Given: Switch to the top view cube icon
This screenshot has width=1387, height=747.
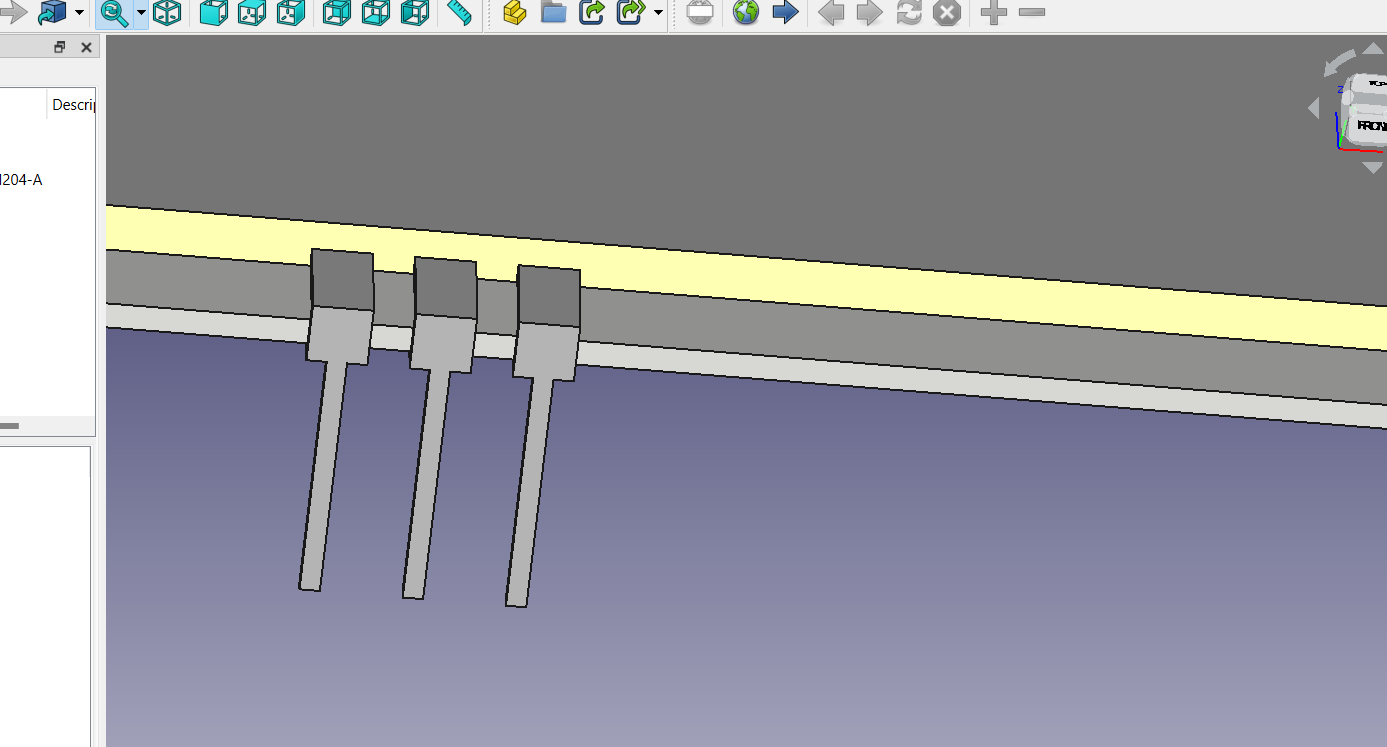Looking at the screenshot, I should click(252, 13).
